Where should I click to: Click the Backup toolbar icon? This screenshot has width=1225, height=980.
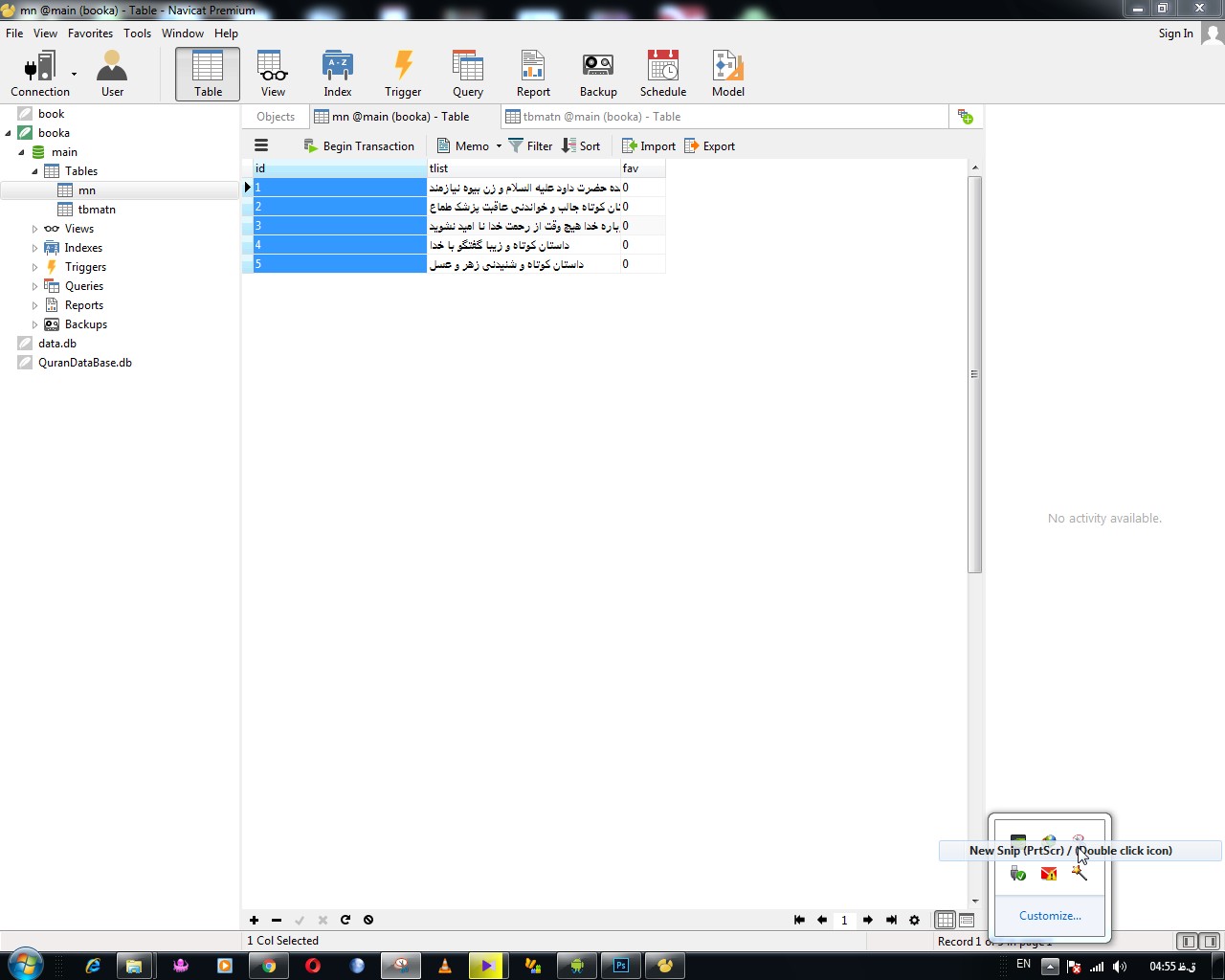click(598, 75)
